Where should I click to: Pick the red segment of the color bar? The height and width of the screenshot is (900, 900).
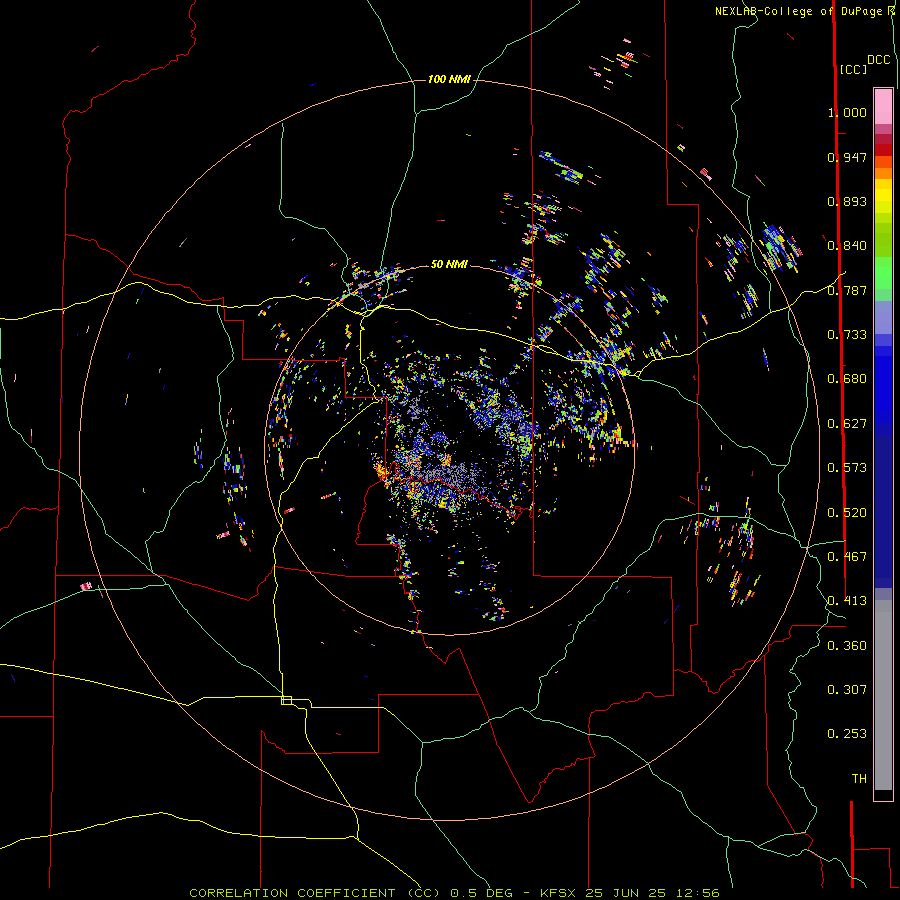tap(883, 150)
